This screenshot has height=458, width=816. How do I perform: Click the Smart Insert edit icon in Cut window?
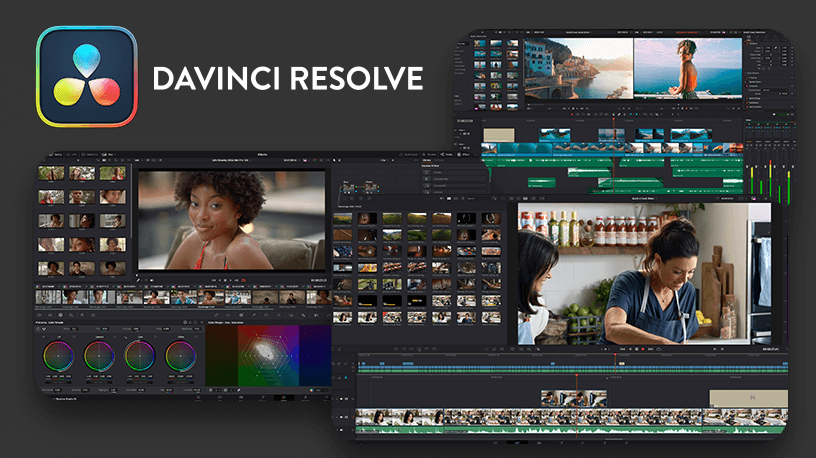[396, 349]
